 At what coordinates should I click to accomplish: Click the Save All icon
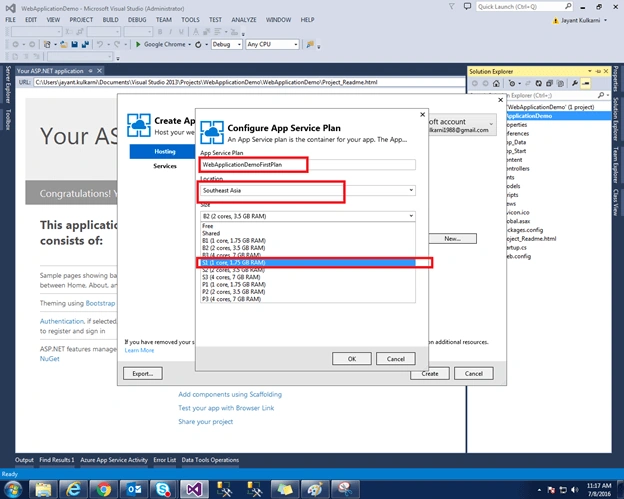[x=85, y=44]
